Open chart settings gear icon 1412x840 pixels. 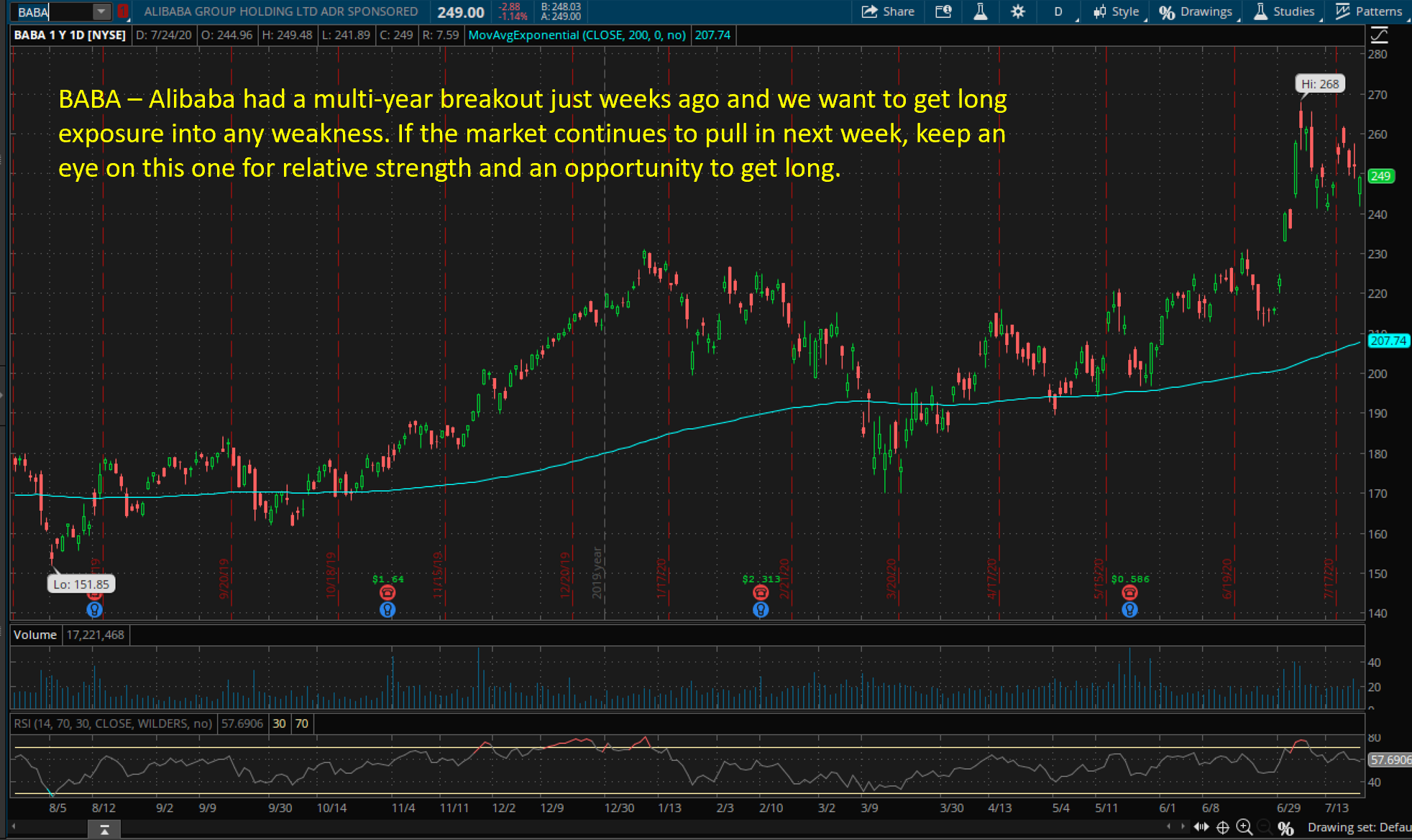point(1018,11)
